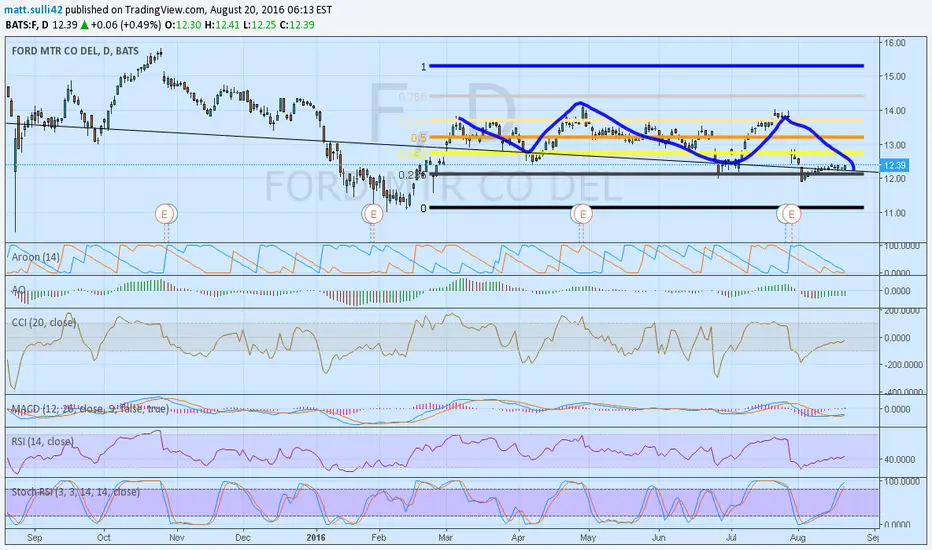Click Feb on the date axis

(x=379, y=538)
